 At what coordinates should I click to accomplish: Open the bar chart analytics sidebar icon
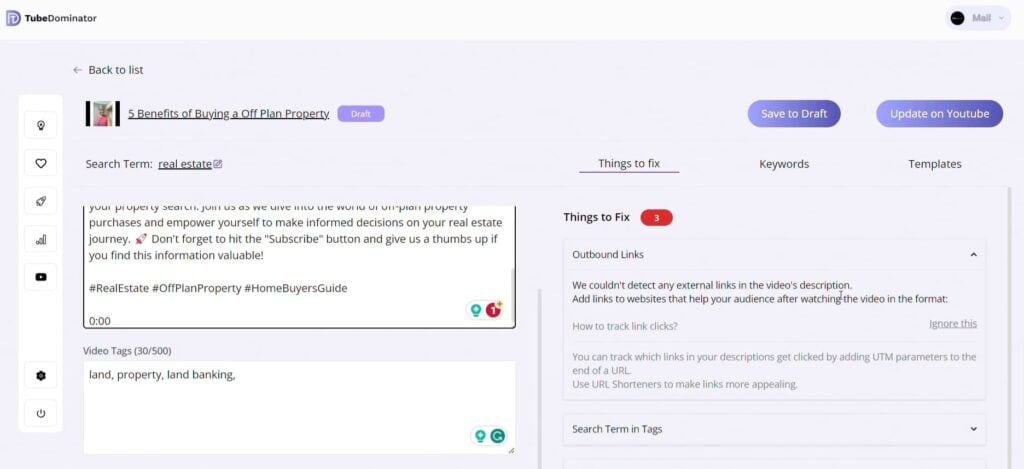tap(40, 239)
